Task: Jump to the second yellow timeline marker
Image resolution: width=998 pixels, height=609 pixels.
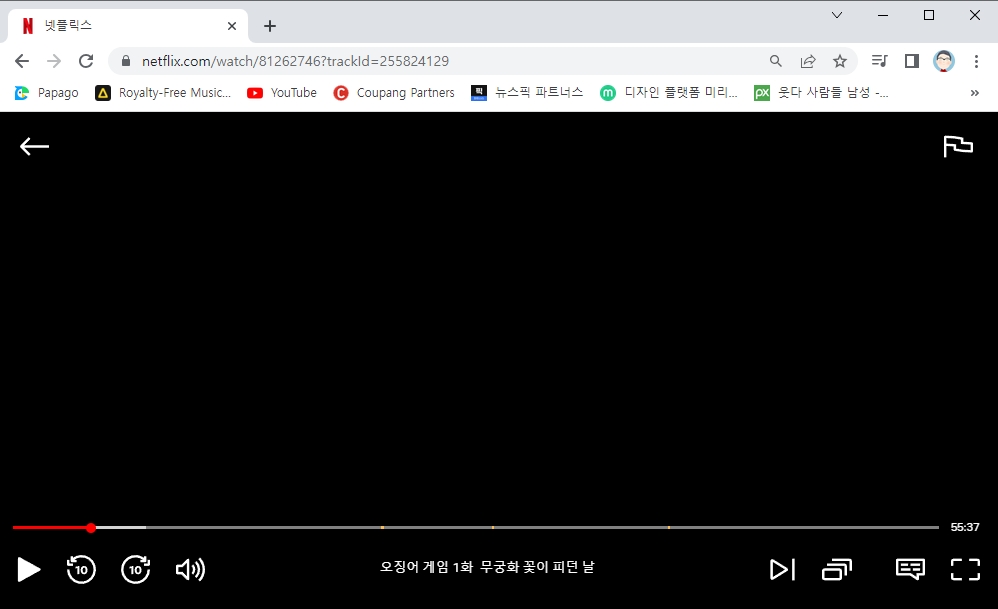Action: [x=493, y=528]
